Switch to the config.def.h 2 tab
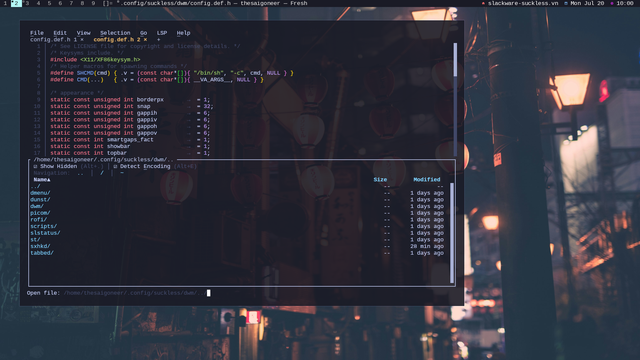The width and height of the screenshot is (640, 360). coord(117,40)
